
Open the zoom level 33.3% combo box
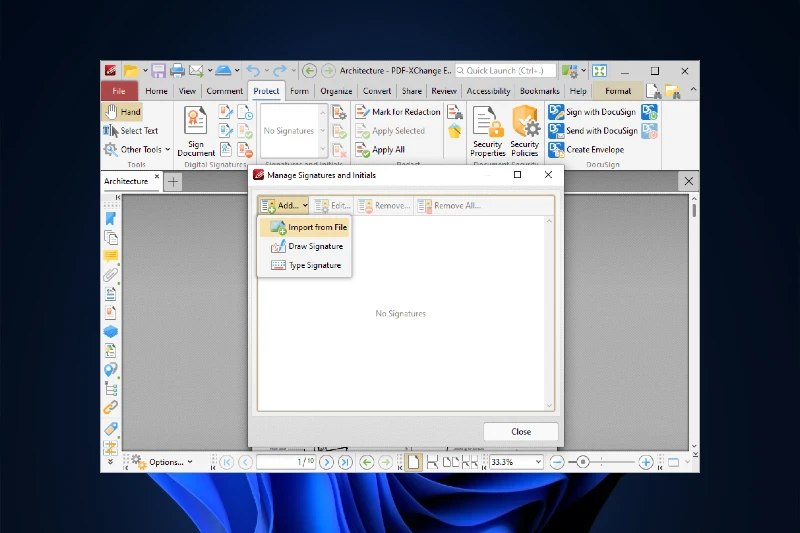click(516, 462)
